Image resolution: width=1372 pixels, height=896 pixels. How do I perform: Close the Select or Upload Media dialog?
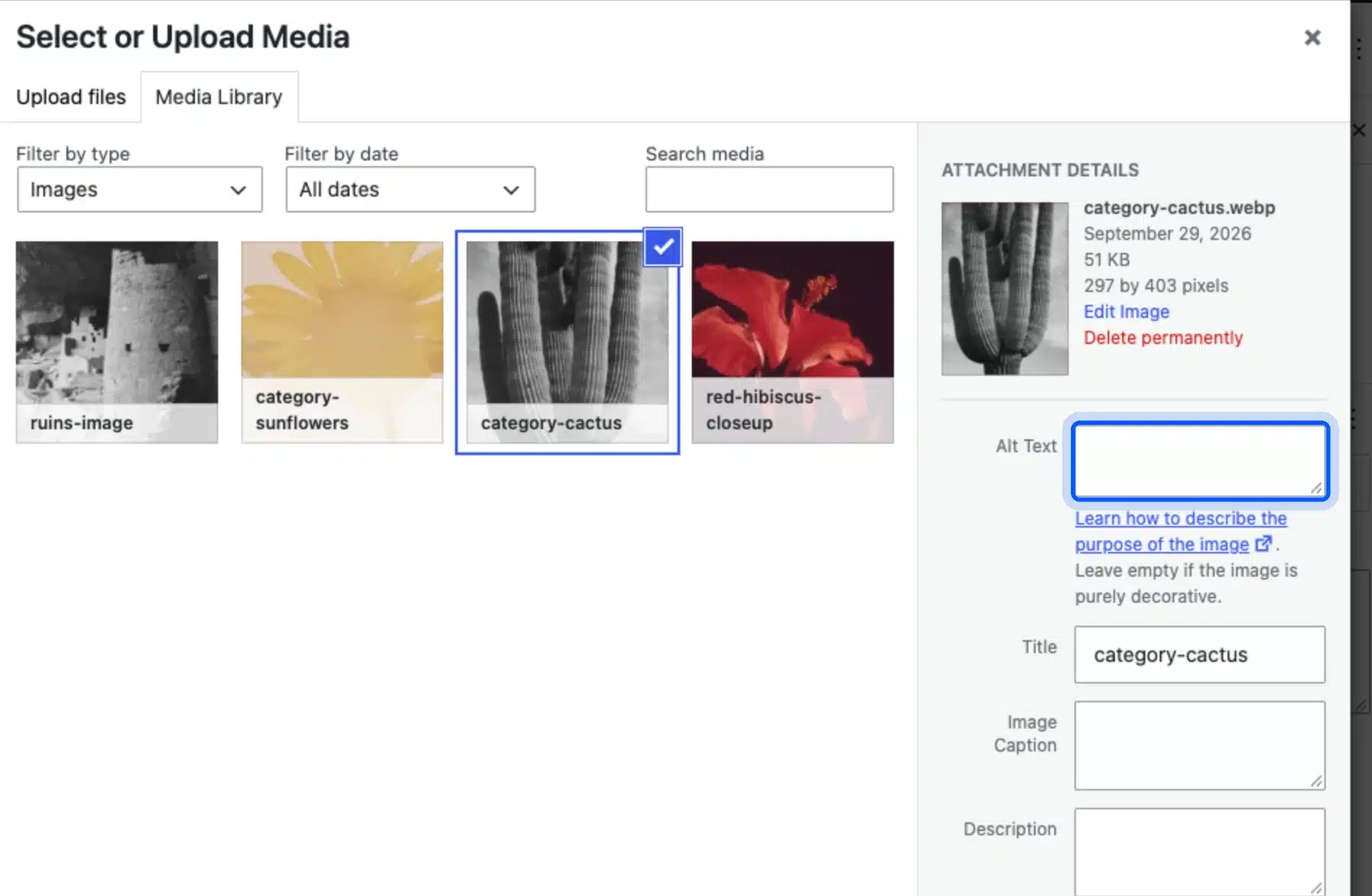coord(1312,37)
